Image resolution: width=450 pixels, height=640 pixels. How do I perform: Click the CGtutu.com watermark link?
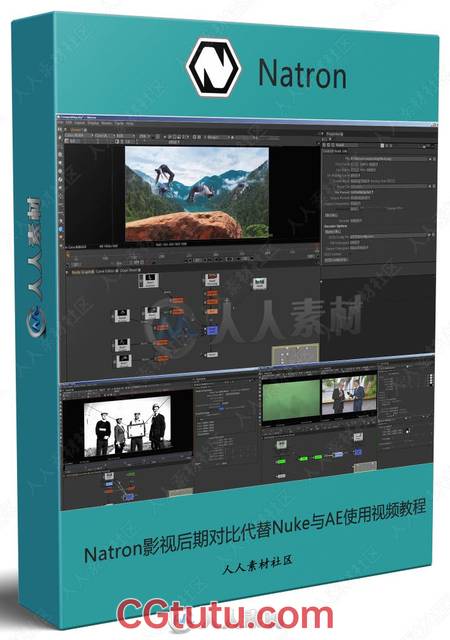[225, 615]
